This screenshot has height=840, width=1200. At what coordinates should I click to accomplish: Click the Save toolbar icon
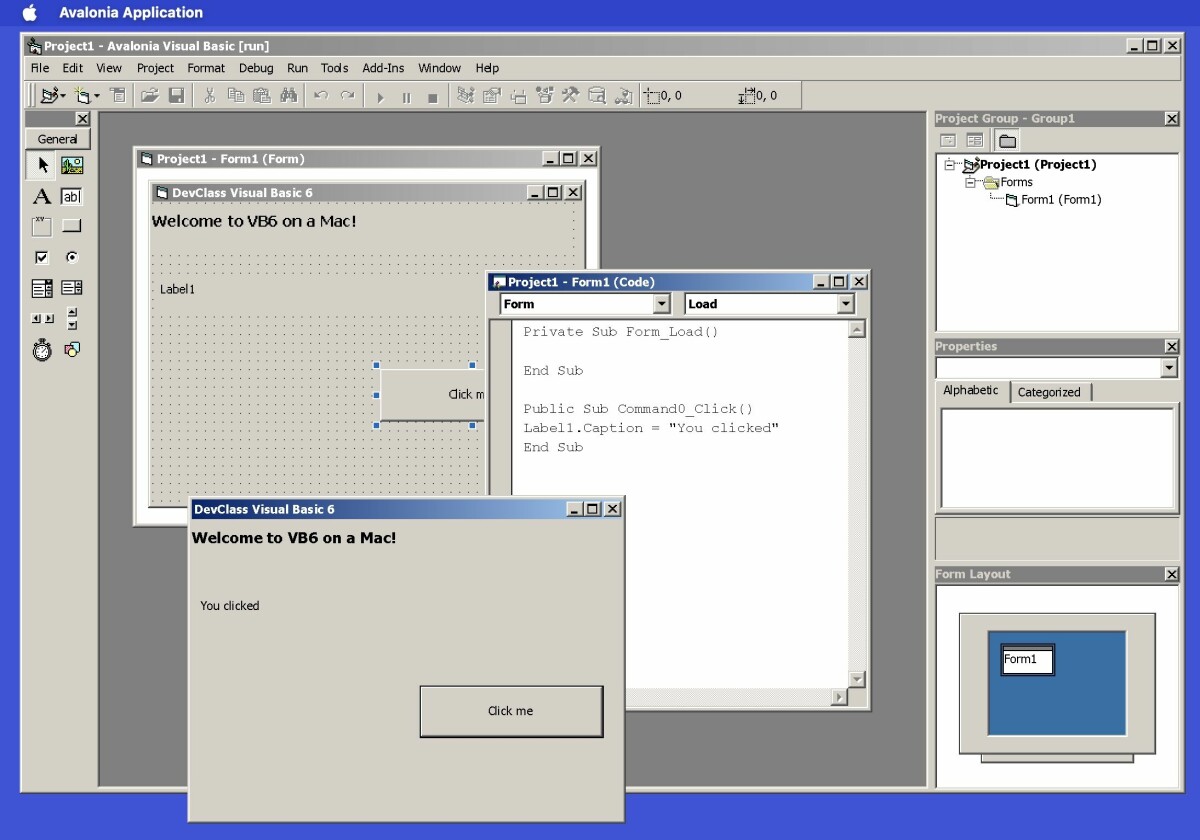[x=178, y=95]
